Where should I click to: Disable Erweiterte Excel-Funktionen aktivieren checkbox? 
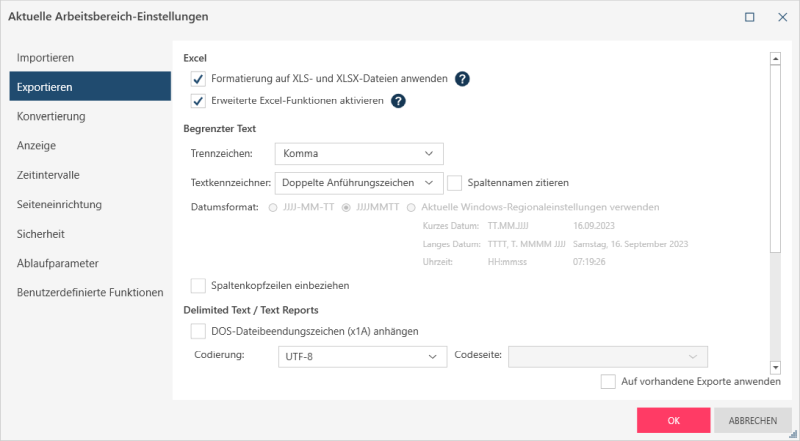198,101
